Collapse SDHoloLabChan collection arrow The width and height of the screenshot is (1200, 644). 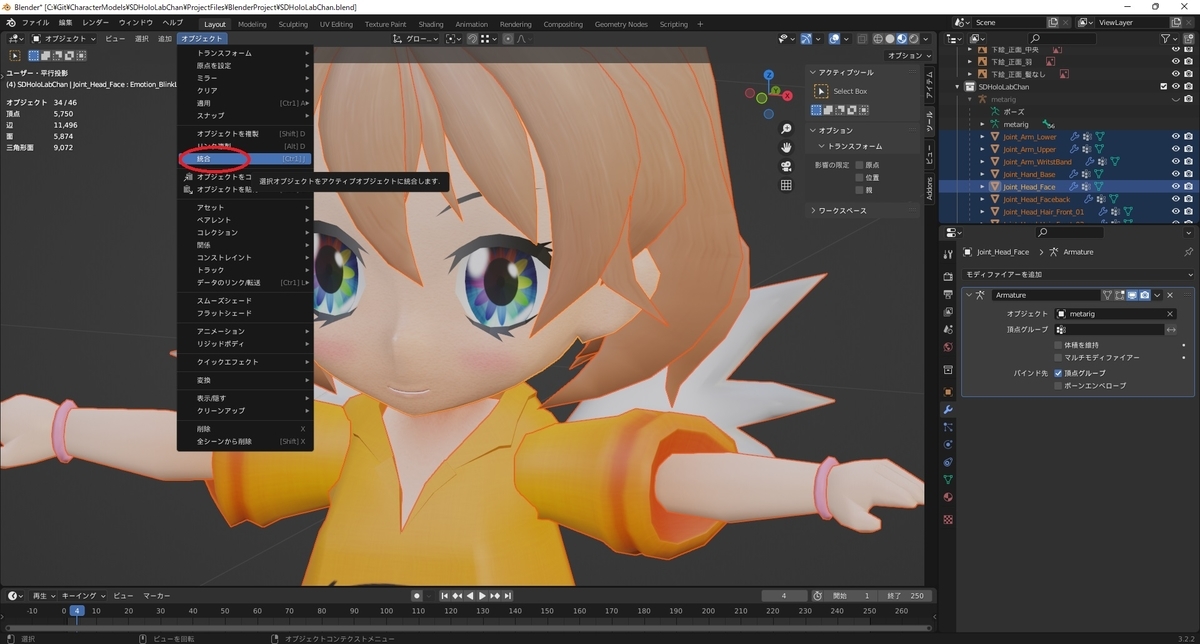(958, 87)
